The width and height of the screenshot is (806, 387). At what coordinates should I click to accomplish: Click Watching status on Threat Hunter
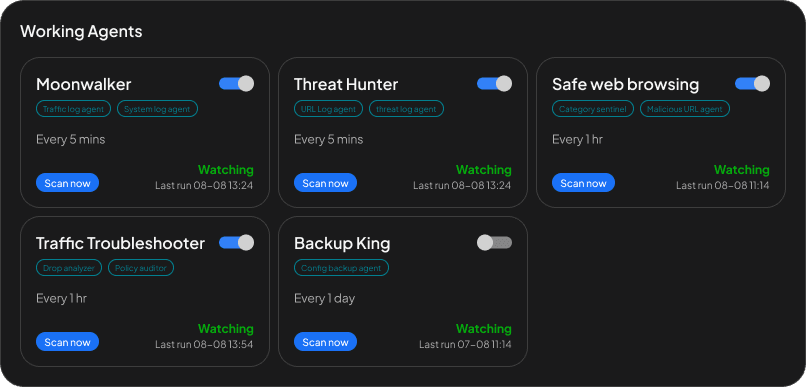pos(484,170)
